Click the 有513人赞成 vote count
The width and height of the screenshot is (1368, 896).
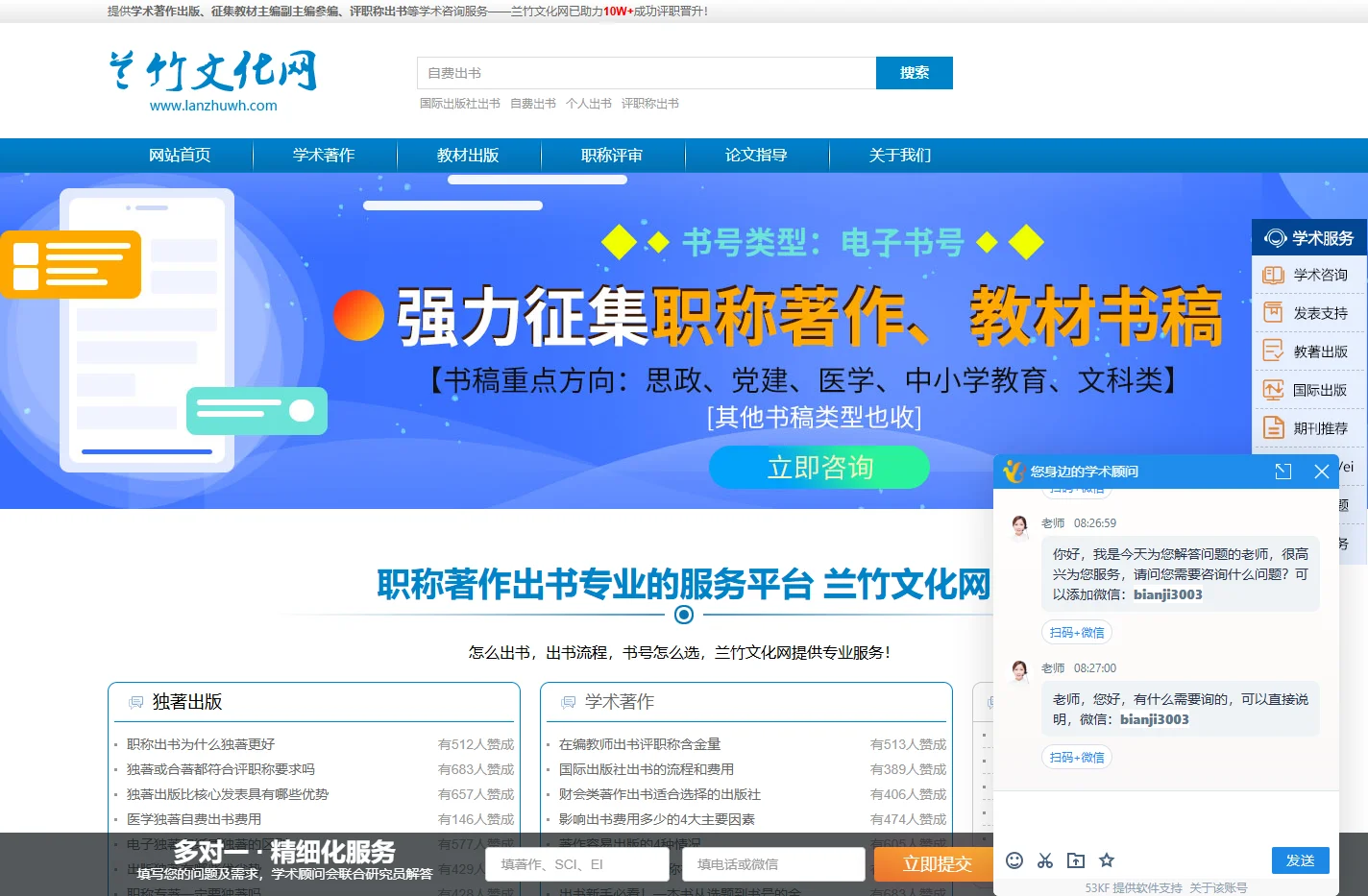pyautogui.click(x=909, y=744)
